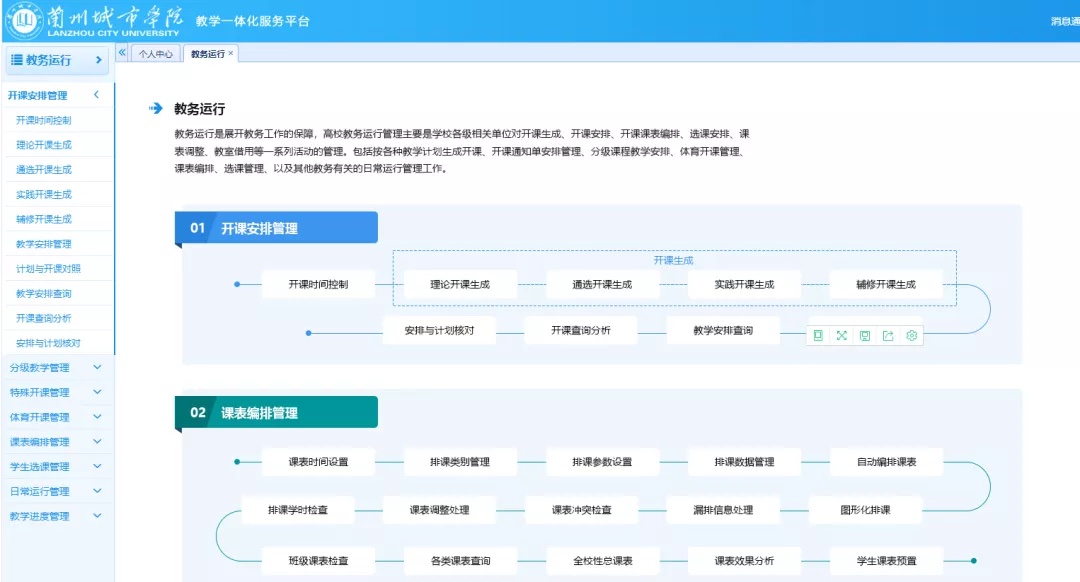Expand the 学生选课管理 sidebar section

97,466
